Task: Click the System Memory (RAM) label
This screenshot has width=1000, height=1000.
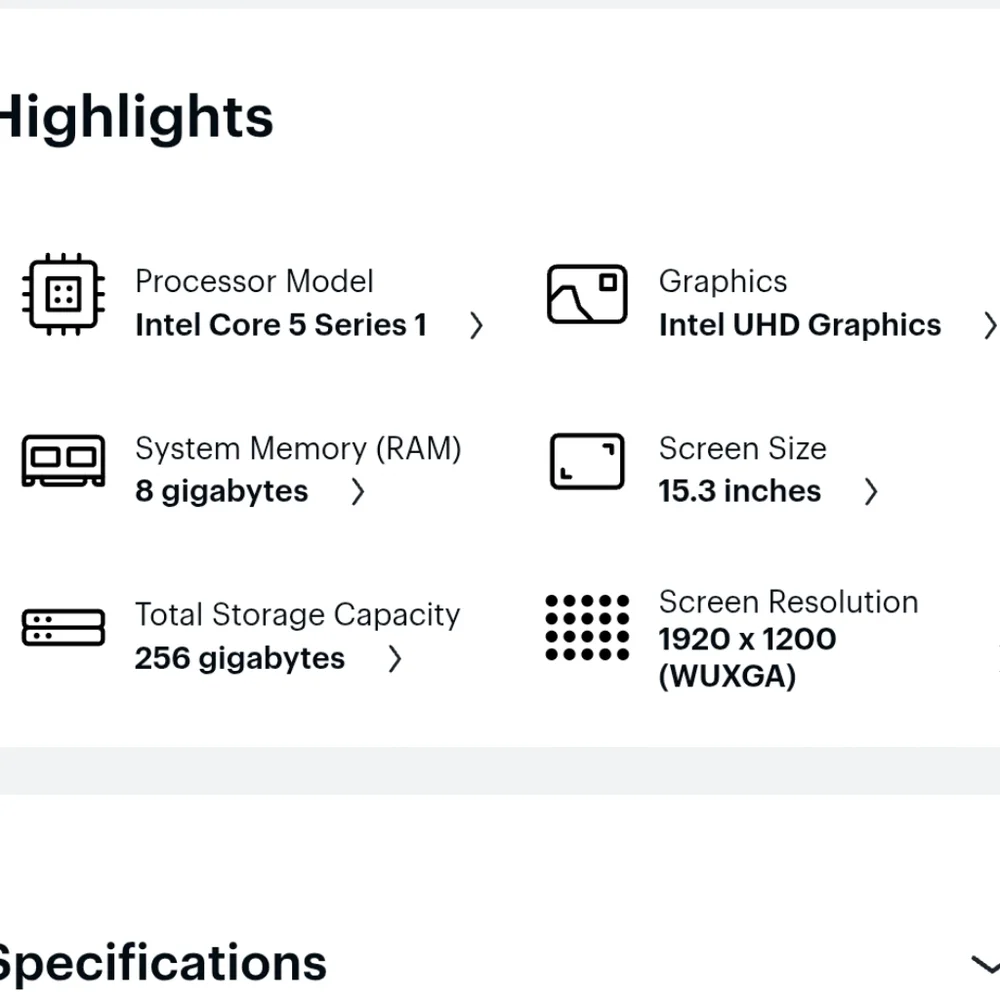Action: point(298,448)
